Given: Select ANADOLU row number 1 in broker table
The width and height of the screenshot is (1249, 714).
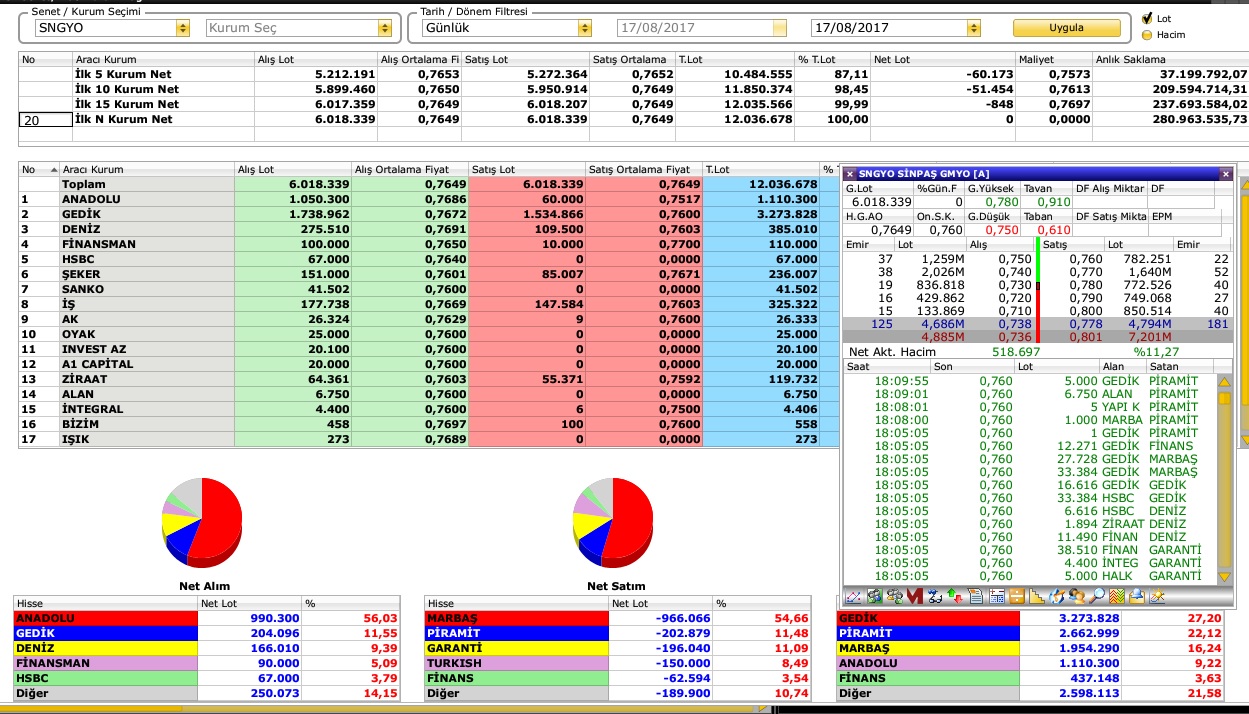Looking at the screenshot, I should 429,199.
